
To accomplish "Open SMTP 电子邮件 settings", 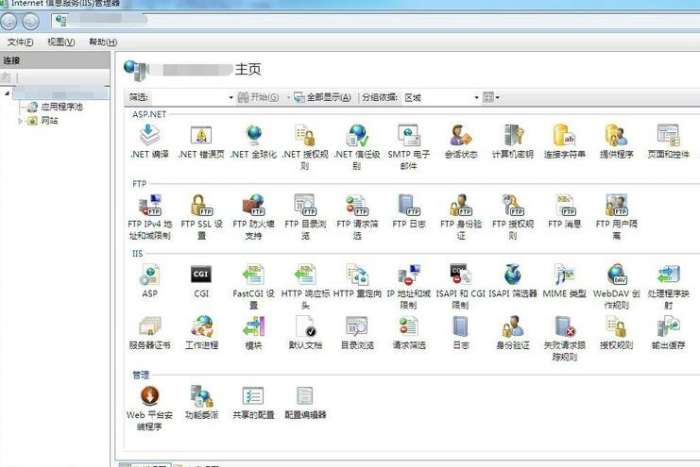I will [x=409, y=147].
